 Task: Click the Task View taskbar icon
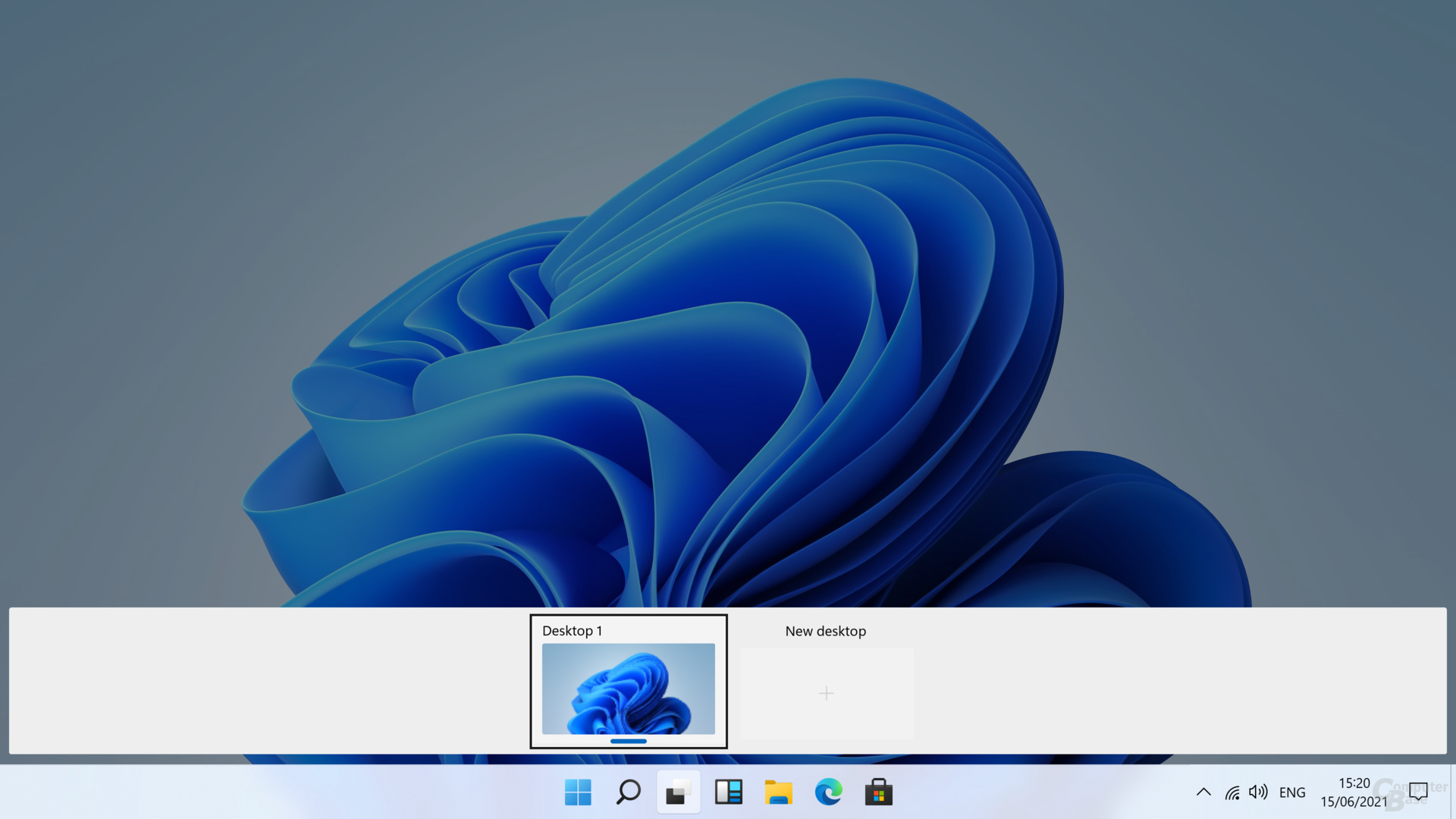tap(678, 792)
